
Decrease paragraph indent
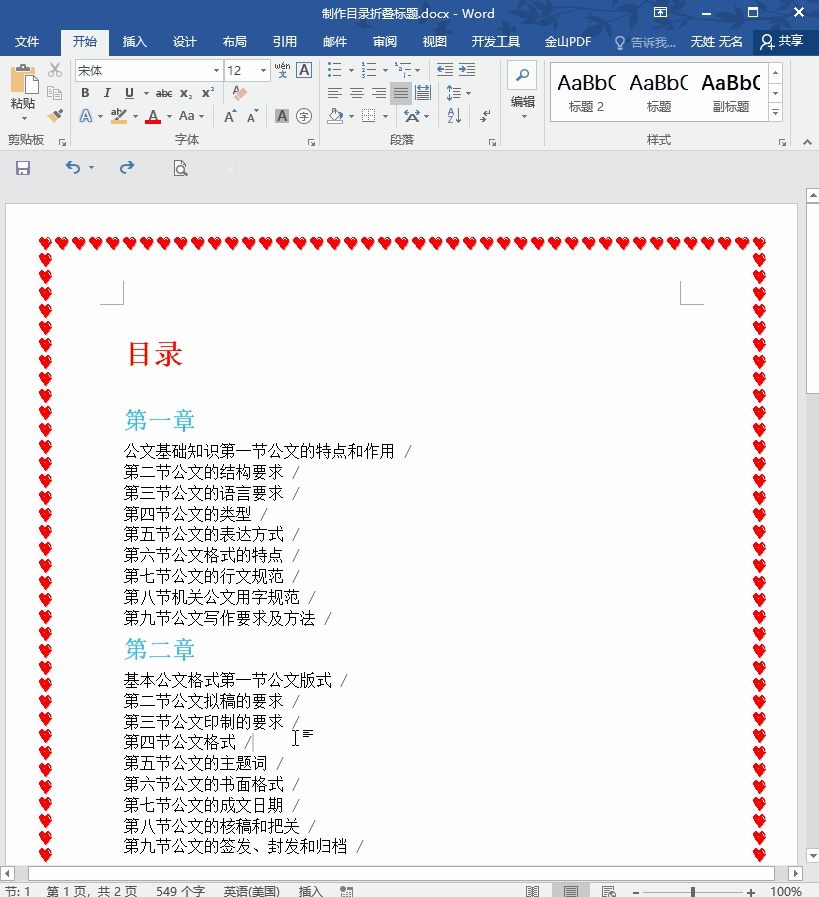pyautogui.click(x=445, y=70)
